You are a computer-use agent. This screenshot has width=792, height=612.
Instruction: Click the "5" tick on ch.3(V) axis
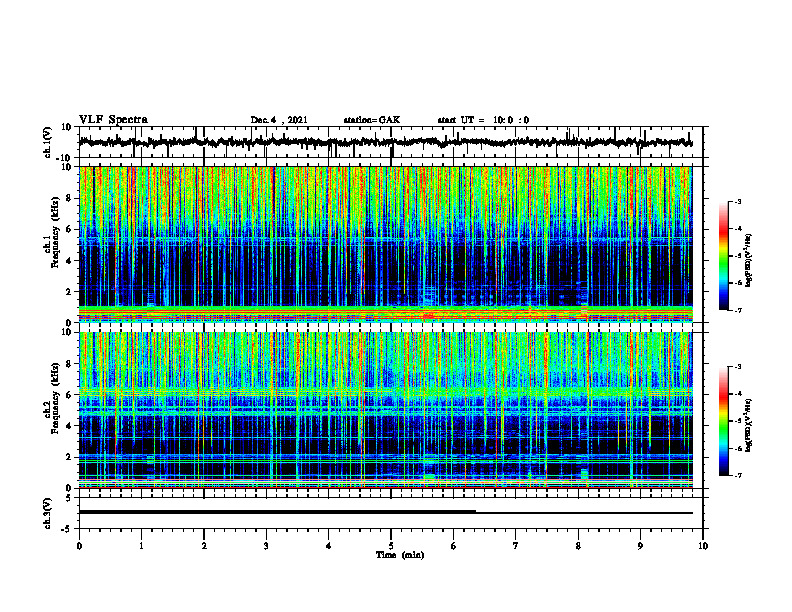point(69,498)
